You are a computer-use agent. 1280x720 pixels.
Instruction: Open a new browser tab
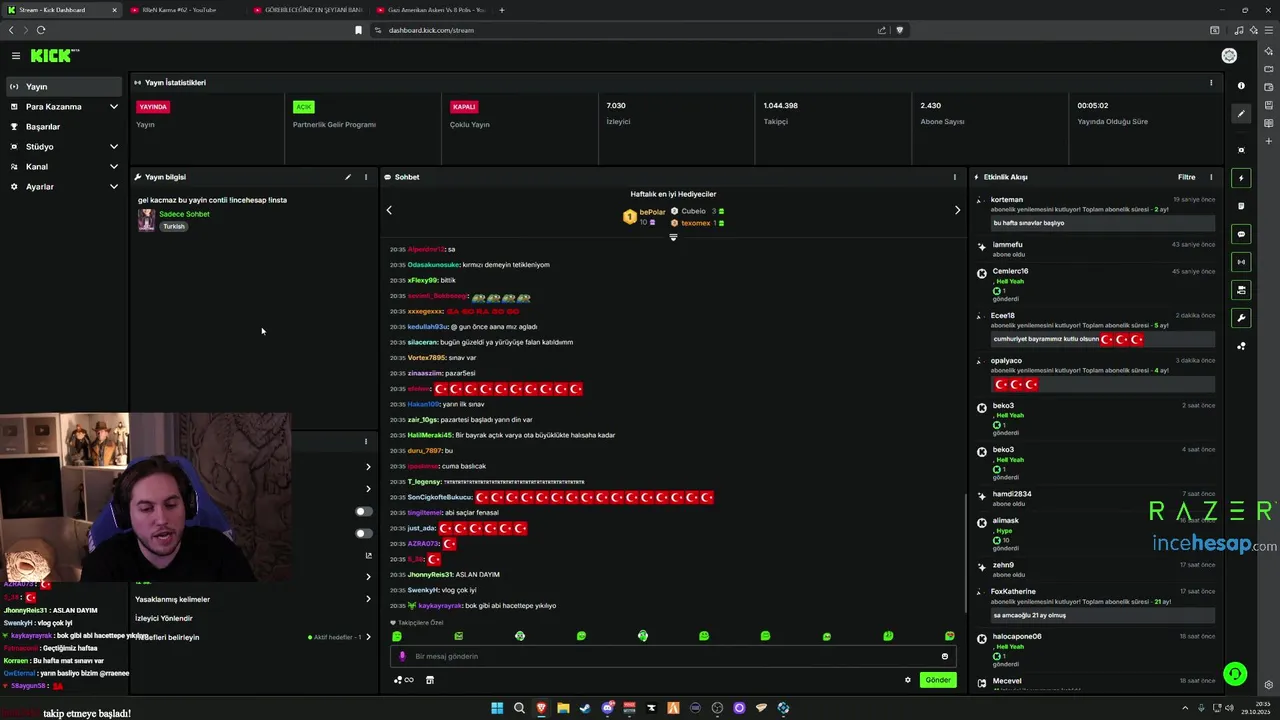pyautogui.click(x=502, y=10)
